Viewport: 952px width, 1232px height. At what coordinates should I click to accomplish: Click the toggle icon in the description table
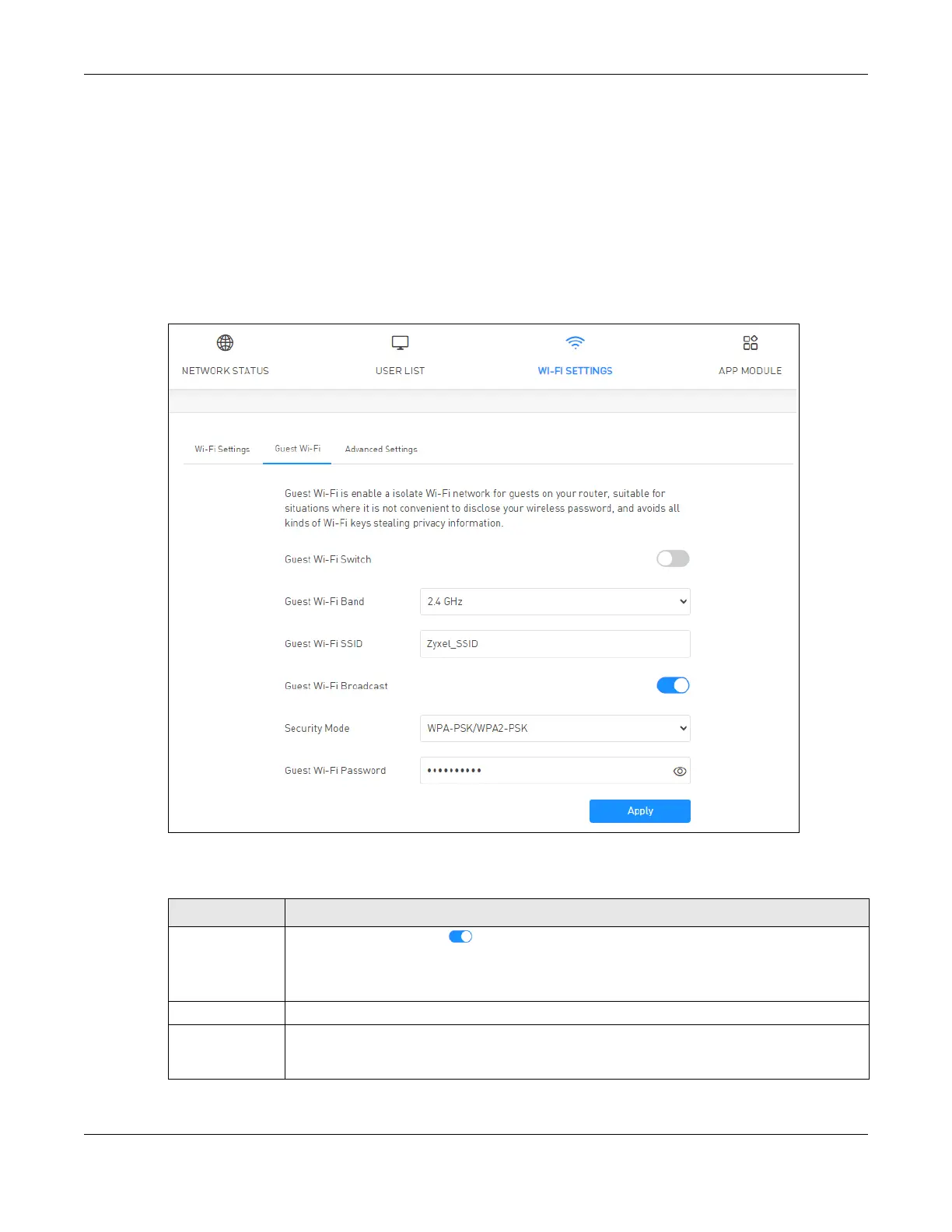[x=460, y=936]
